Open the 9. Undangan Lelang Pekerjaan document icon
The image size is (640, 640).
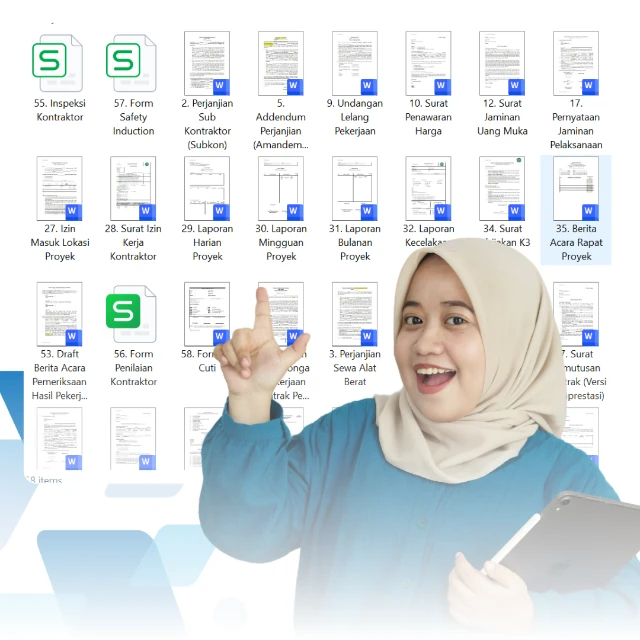point(355,63)
